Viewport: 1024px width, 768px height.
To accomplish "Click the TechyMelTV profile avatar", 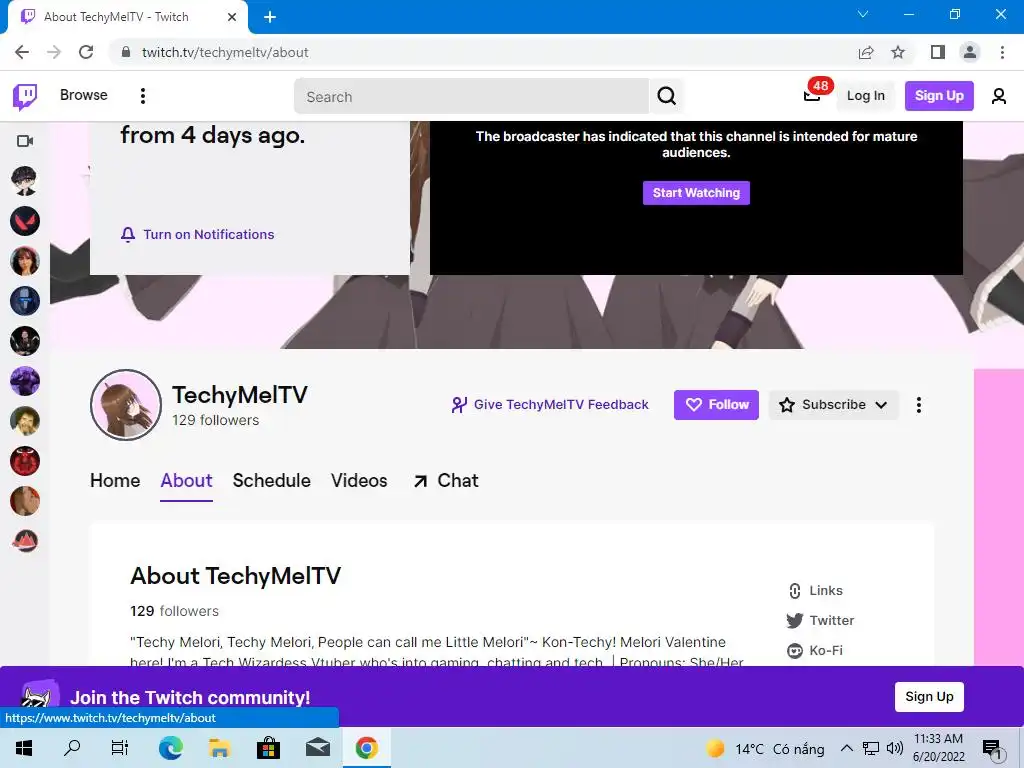I will pos(125,405).
